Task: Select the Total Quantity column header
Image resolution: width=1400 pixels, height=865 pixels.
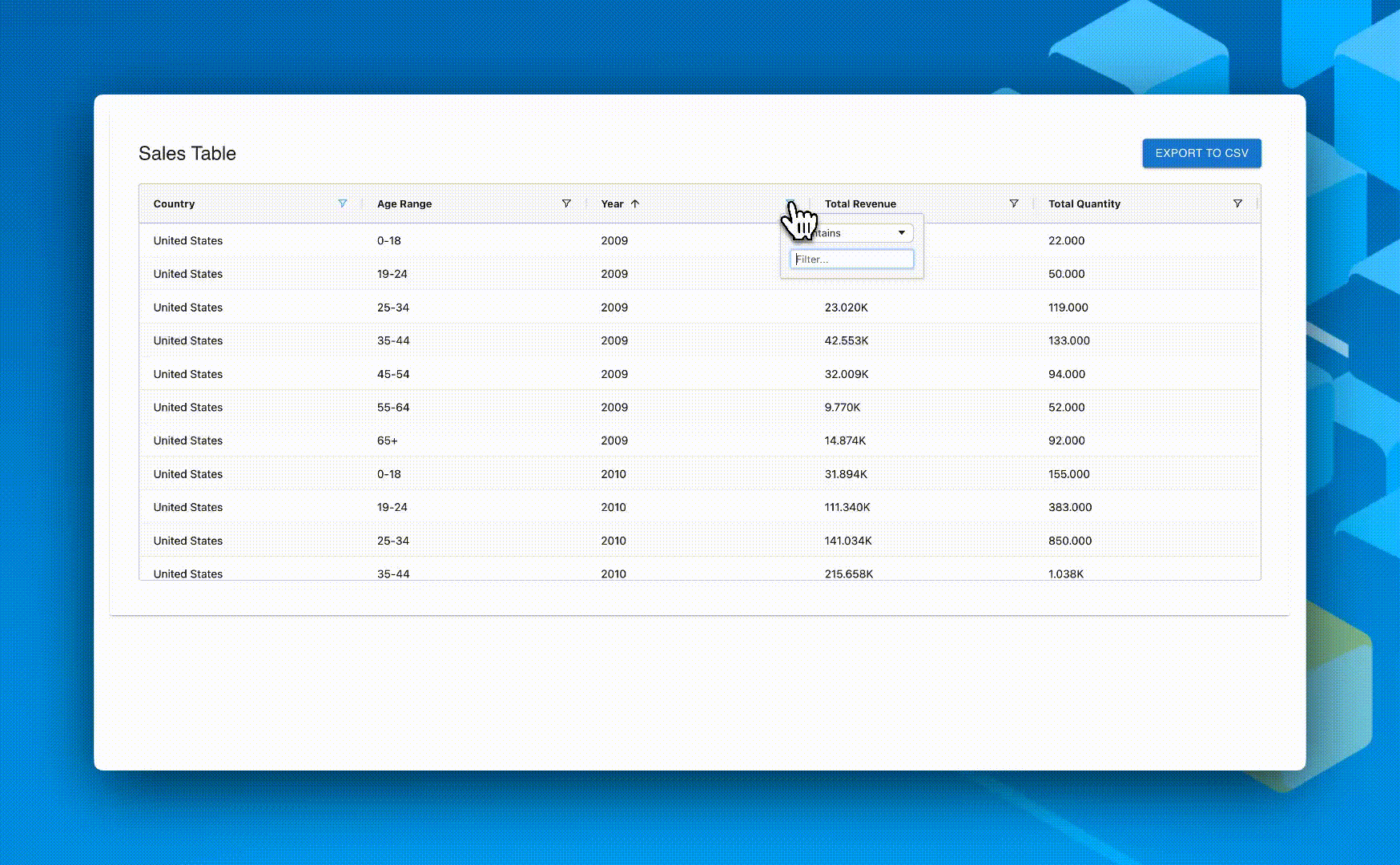Action: [x=1084, y=203]
